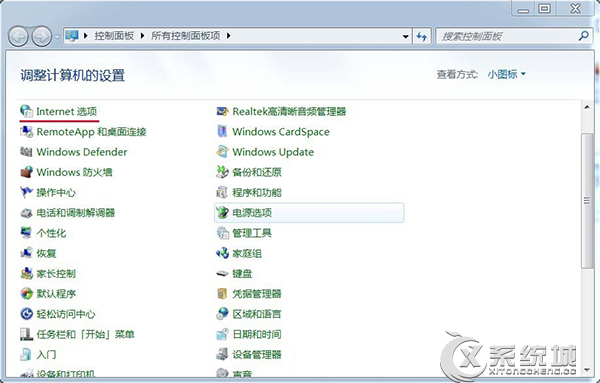
Task: Click in the 搜索控制面板 search field
Action: pos(507,37)
